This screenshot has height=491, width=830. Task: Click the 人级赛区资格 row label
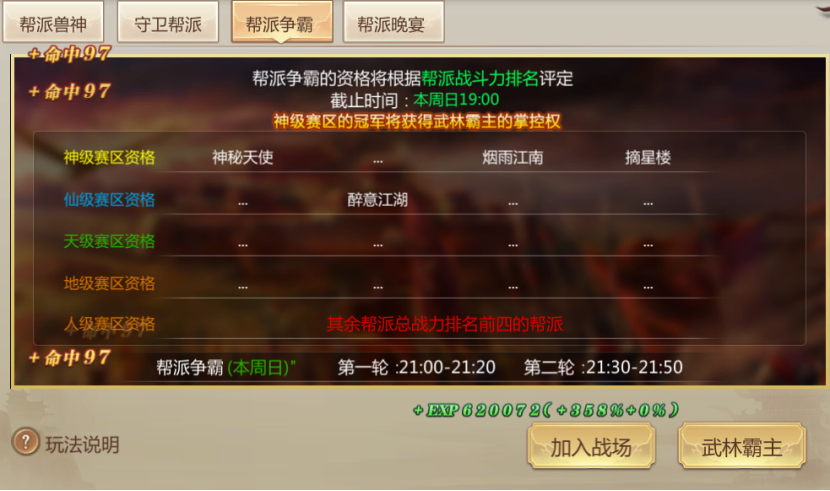coord(110,324)
